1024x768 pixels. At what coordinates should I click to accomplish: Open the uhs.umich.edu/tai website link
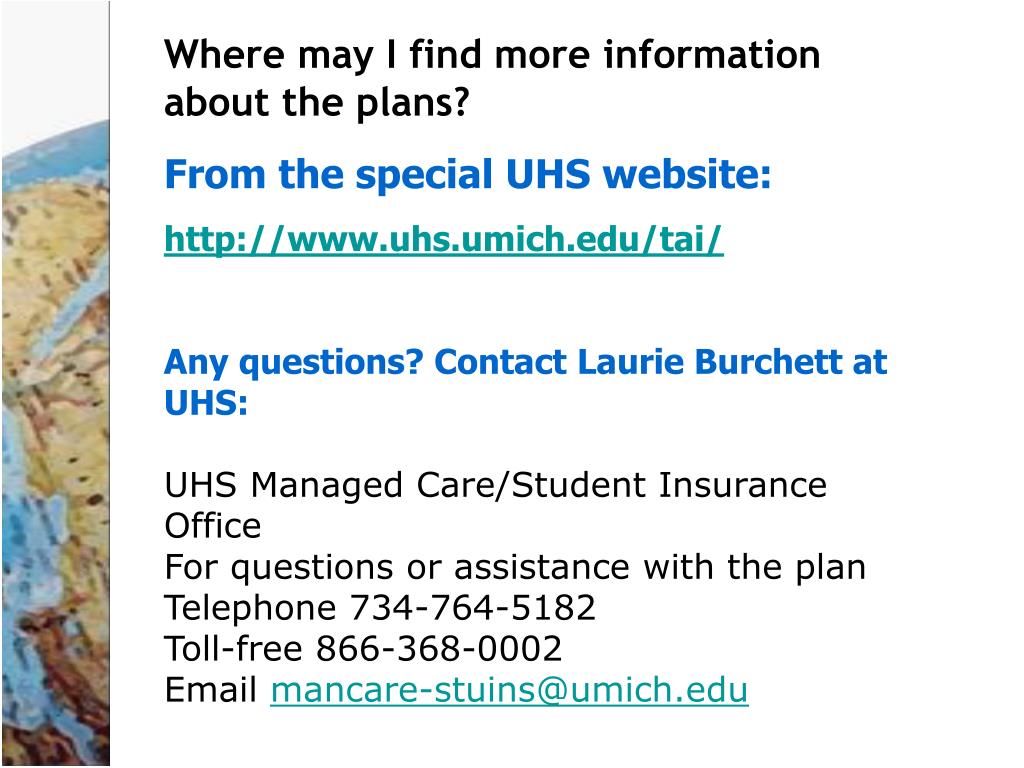pos(443,240)
